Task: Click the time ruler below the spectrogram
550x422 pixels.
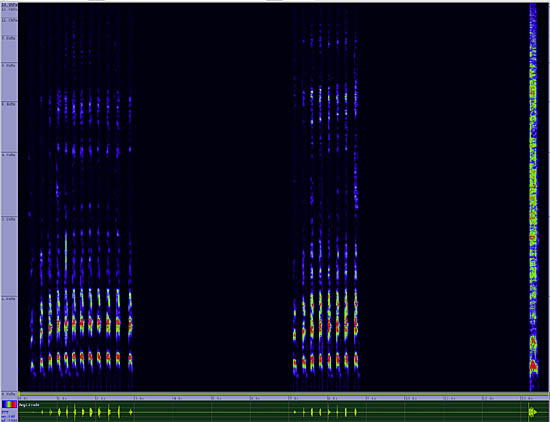Action: [284, 398]
